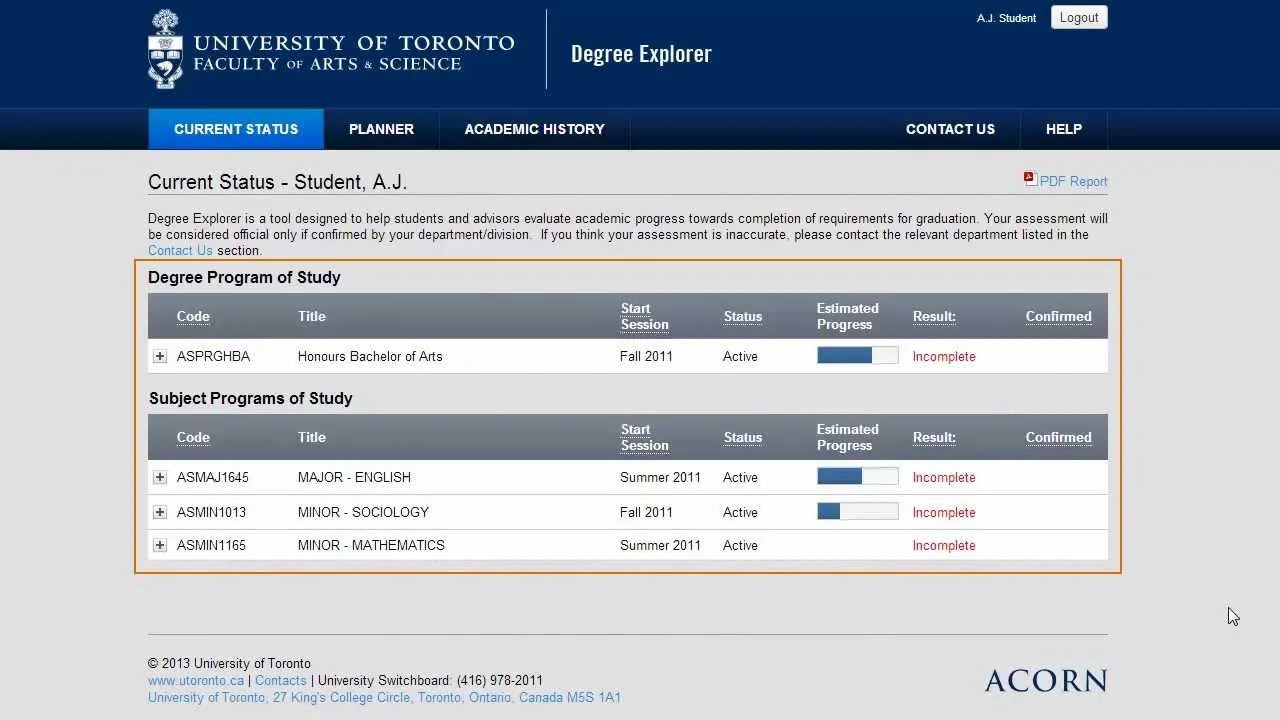Click Status header in degree program table
This screenshot has width=1280, height=720.
pyautogui.click(x=743, y=316)
